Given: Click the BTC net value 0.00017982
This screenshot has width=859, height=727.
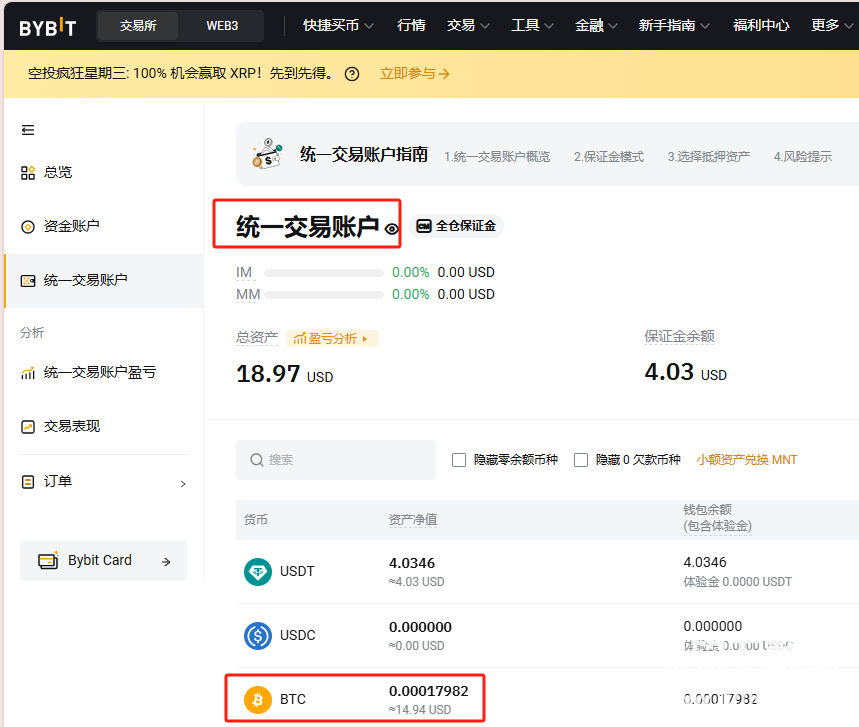Looking at the screenshot, I should 429,691.
